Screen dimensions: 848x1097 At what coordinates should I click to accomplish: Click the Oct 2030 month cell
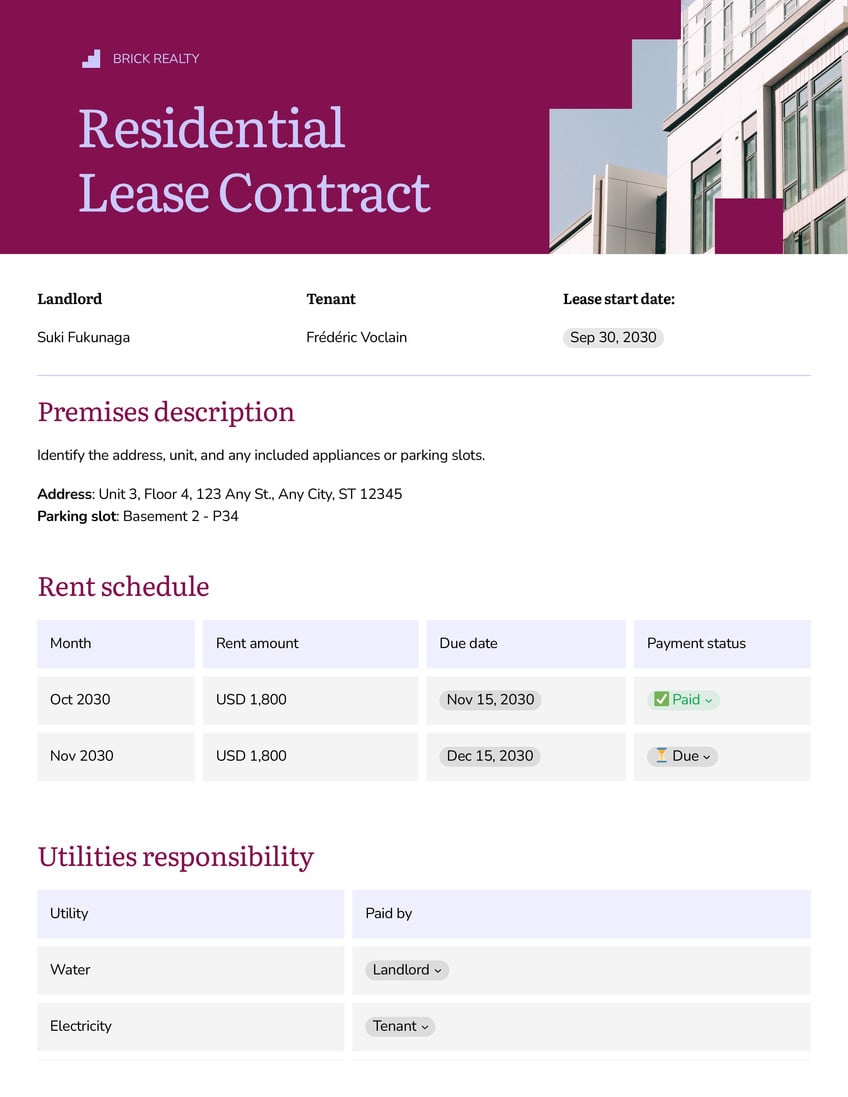(x=116, y=700)
